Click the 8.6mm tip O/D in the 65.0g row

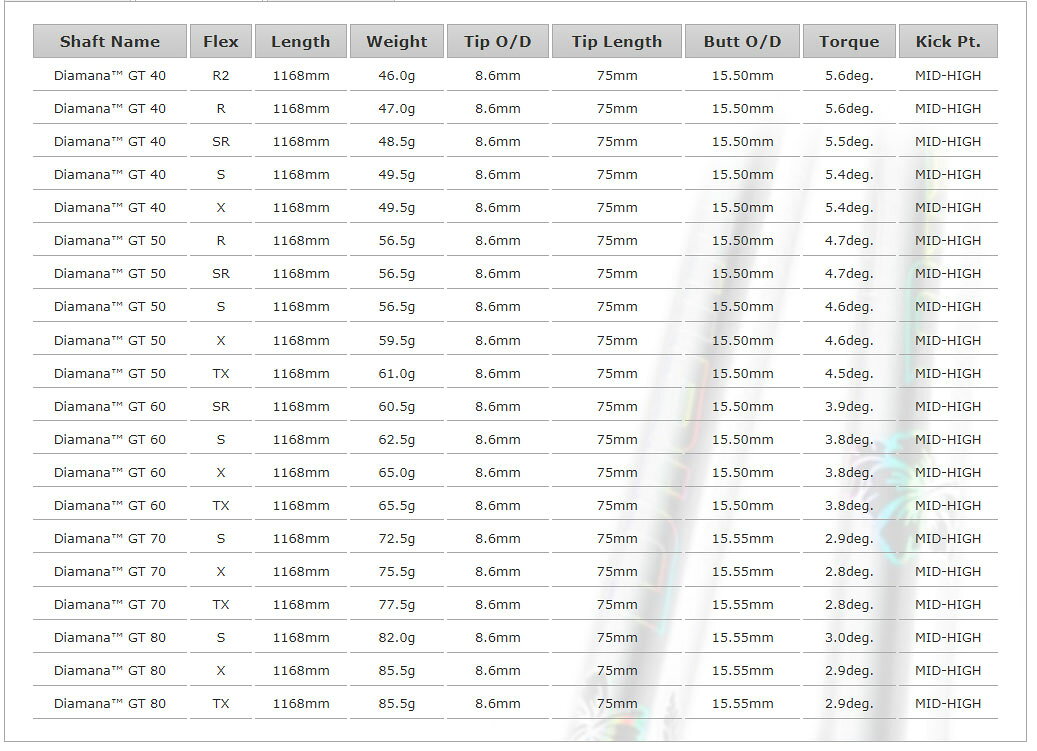click(498, 473)
